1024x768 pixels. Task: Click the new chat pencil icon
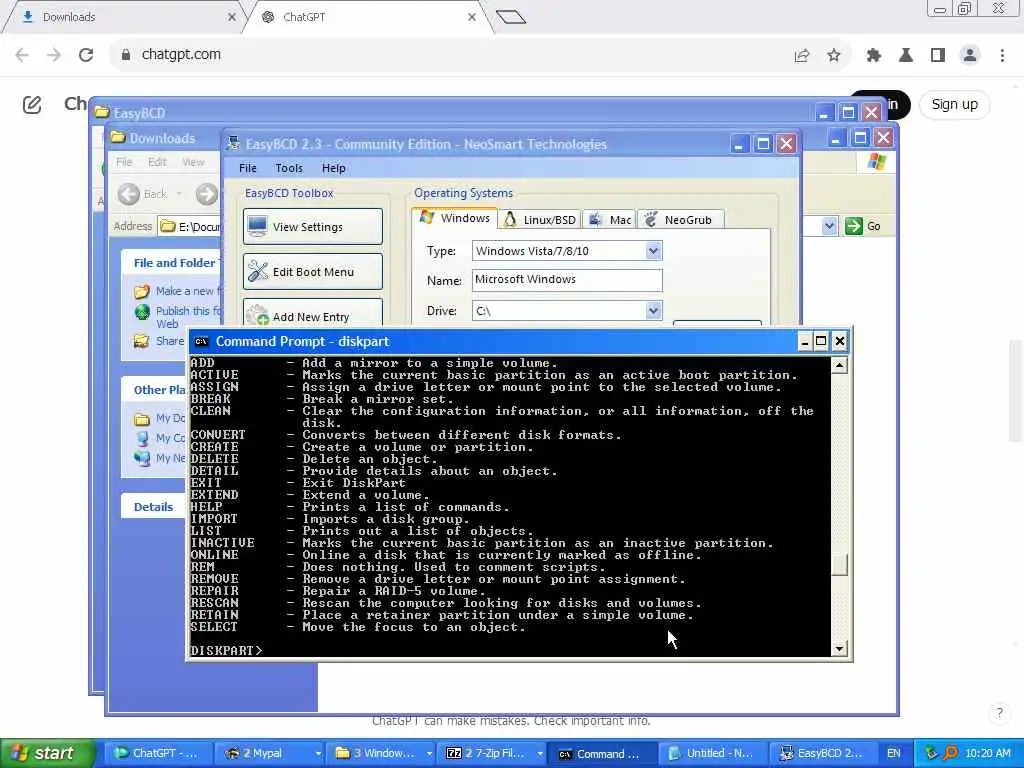32,104
